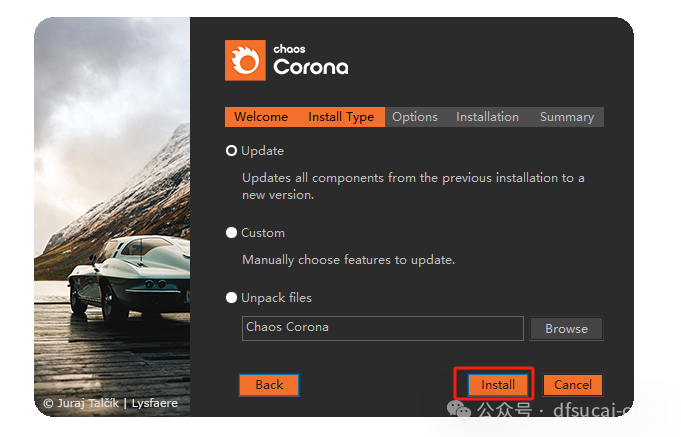This screenshot has height=437, width=681.
Task: Click the 'Updates all components' description text
Action: click(413, 186)
